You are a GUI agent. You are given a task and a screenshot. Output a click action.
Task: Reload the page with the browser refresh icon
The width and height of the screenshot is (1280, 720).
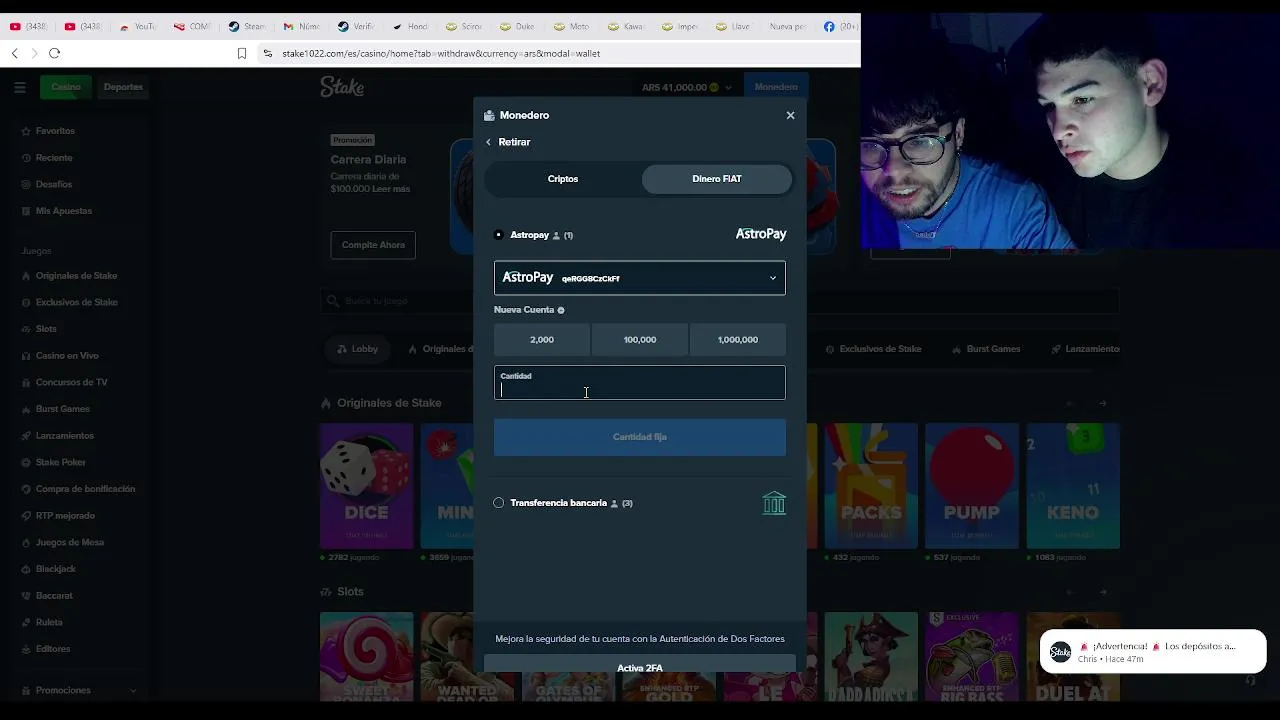(55, 53)
